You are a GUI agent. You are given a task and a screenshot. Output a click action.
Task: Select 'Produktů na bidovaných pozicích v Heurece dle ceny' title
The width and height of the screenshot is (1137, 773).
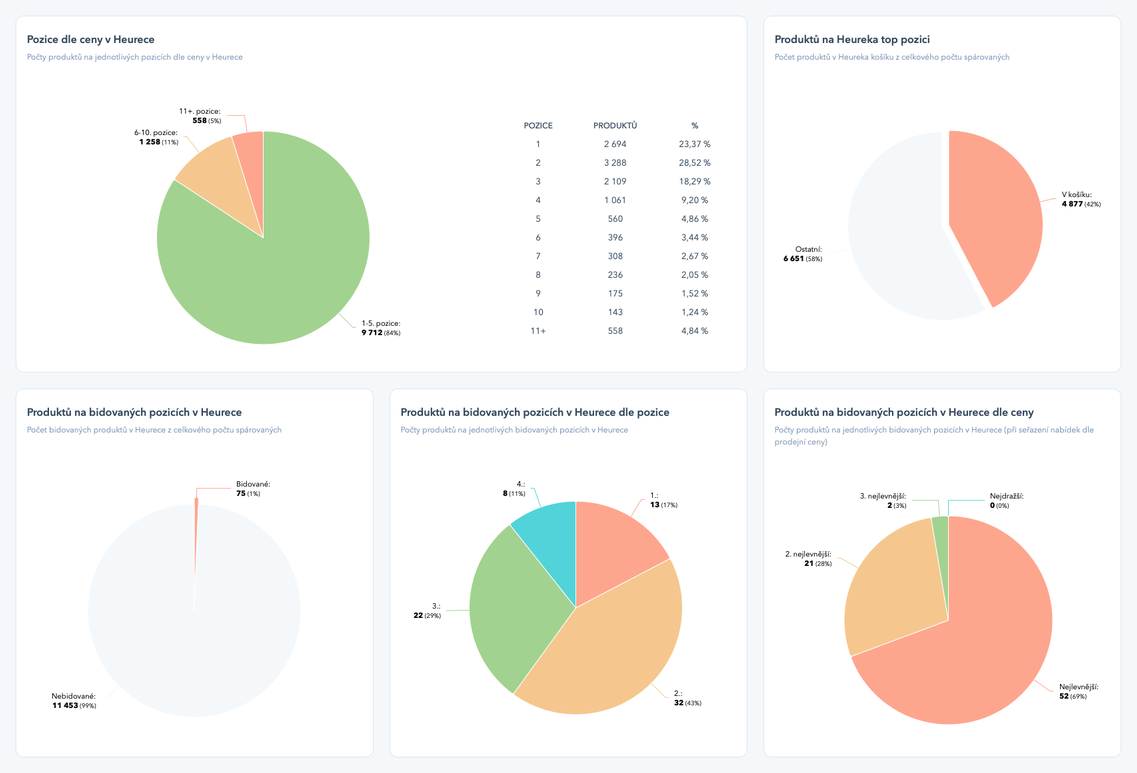coord(904,412)
